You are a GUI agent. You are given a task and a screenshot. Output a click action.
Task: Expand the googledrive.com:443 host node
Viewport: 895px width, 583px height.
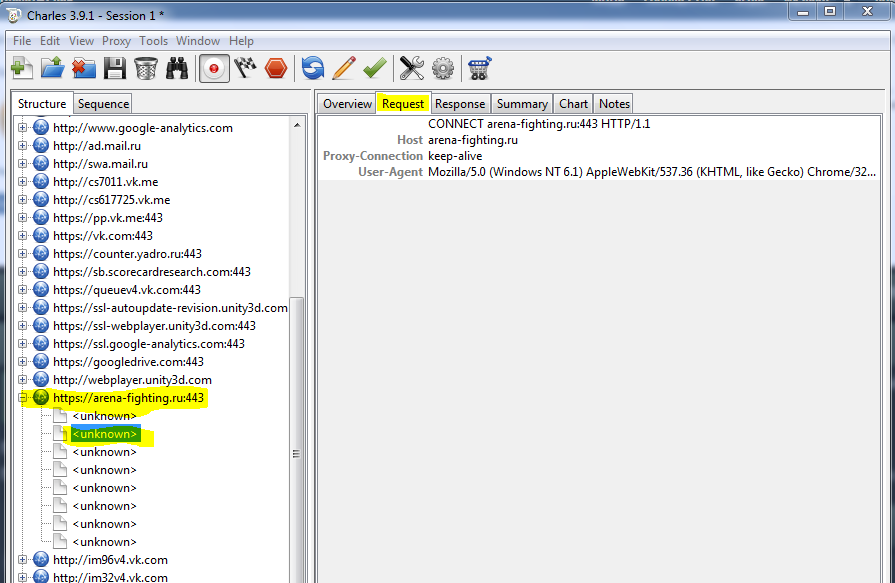pyautogui.click(x=22, y=361)
